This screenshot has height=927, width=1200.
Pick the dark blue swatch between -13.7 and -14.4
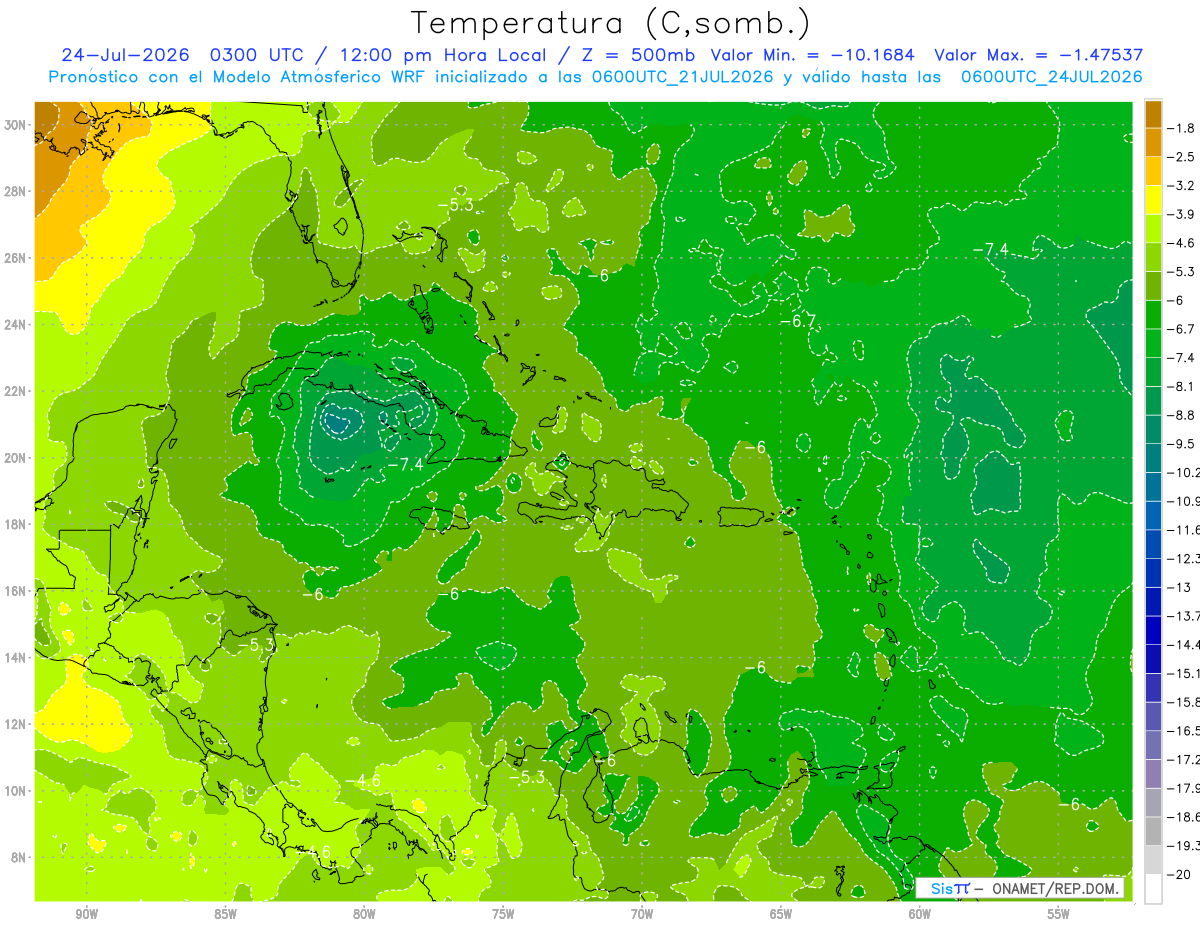(x=1153, y=630)
